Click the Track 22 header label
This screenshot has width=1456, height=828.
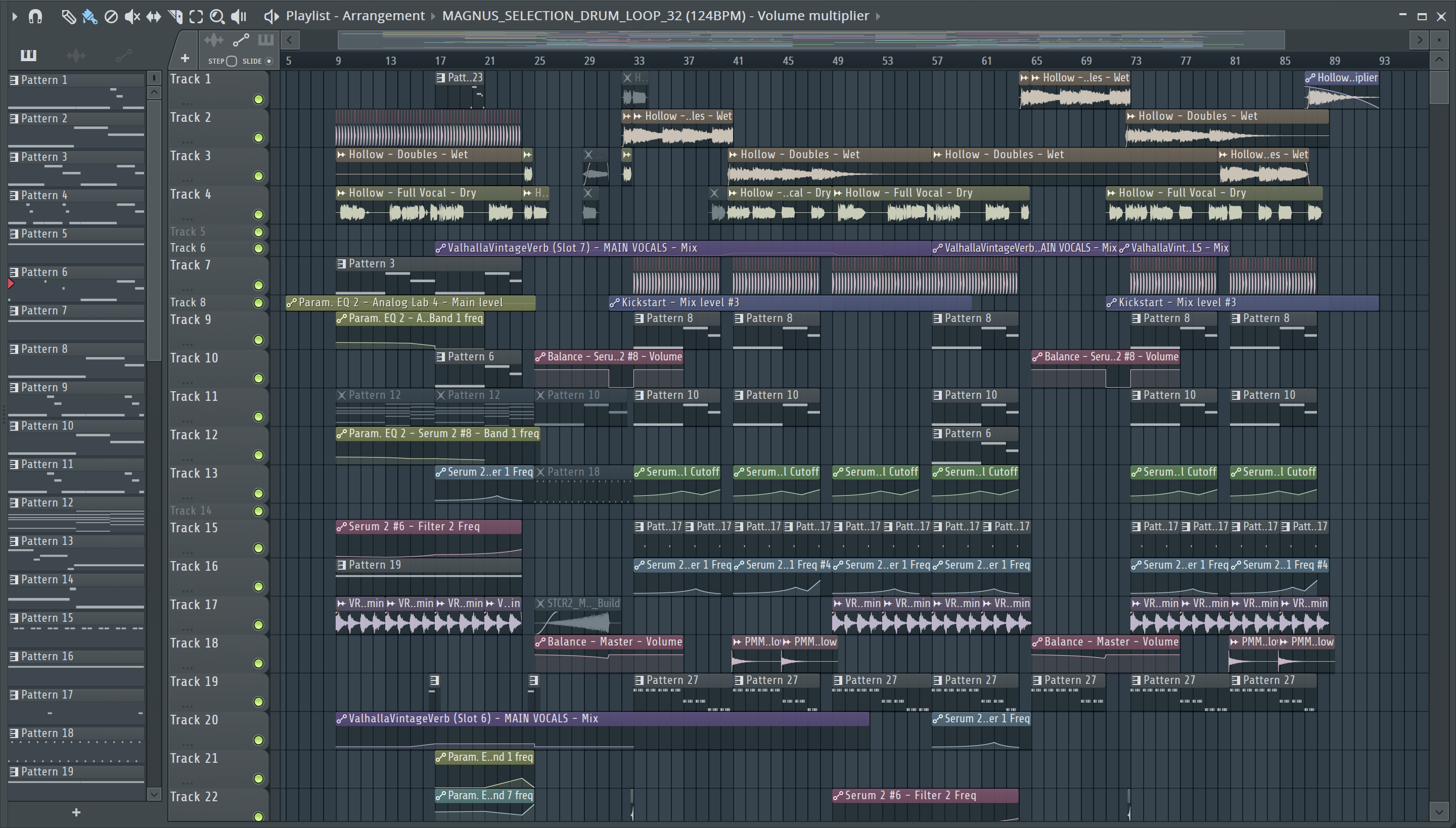pos(194,797)
